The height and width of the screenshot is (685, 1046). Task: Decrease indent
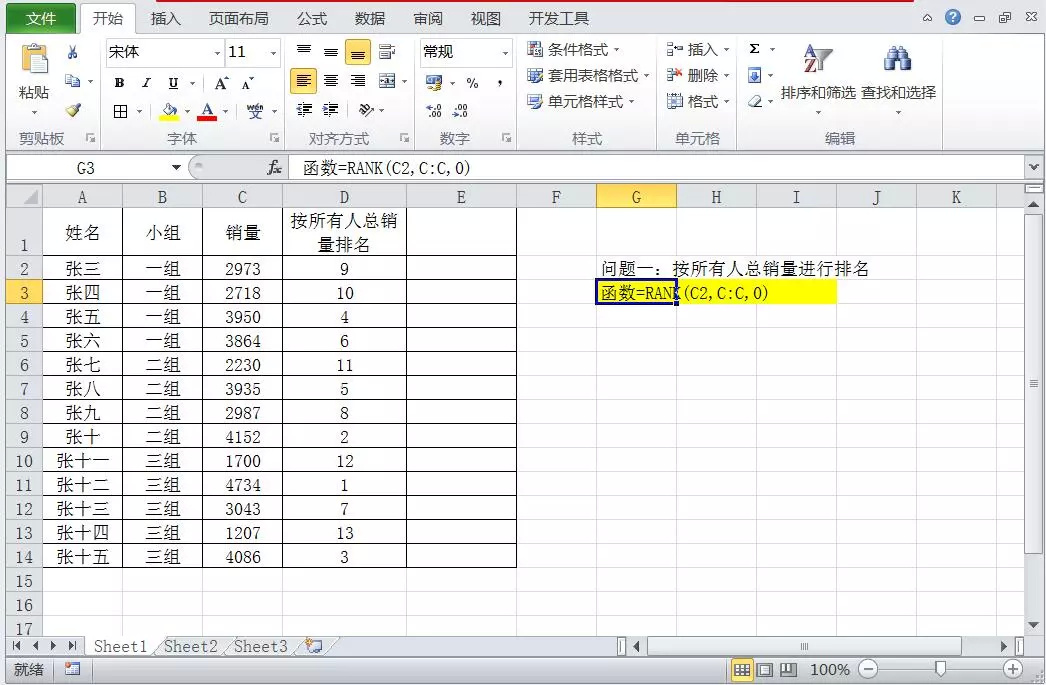click(x=304, y=109)
